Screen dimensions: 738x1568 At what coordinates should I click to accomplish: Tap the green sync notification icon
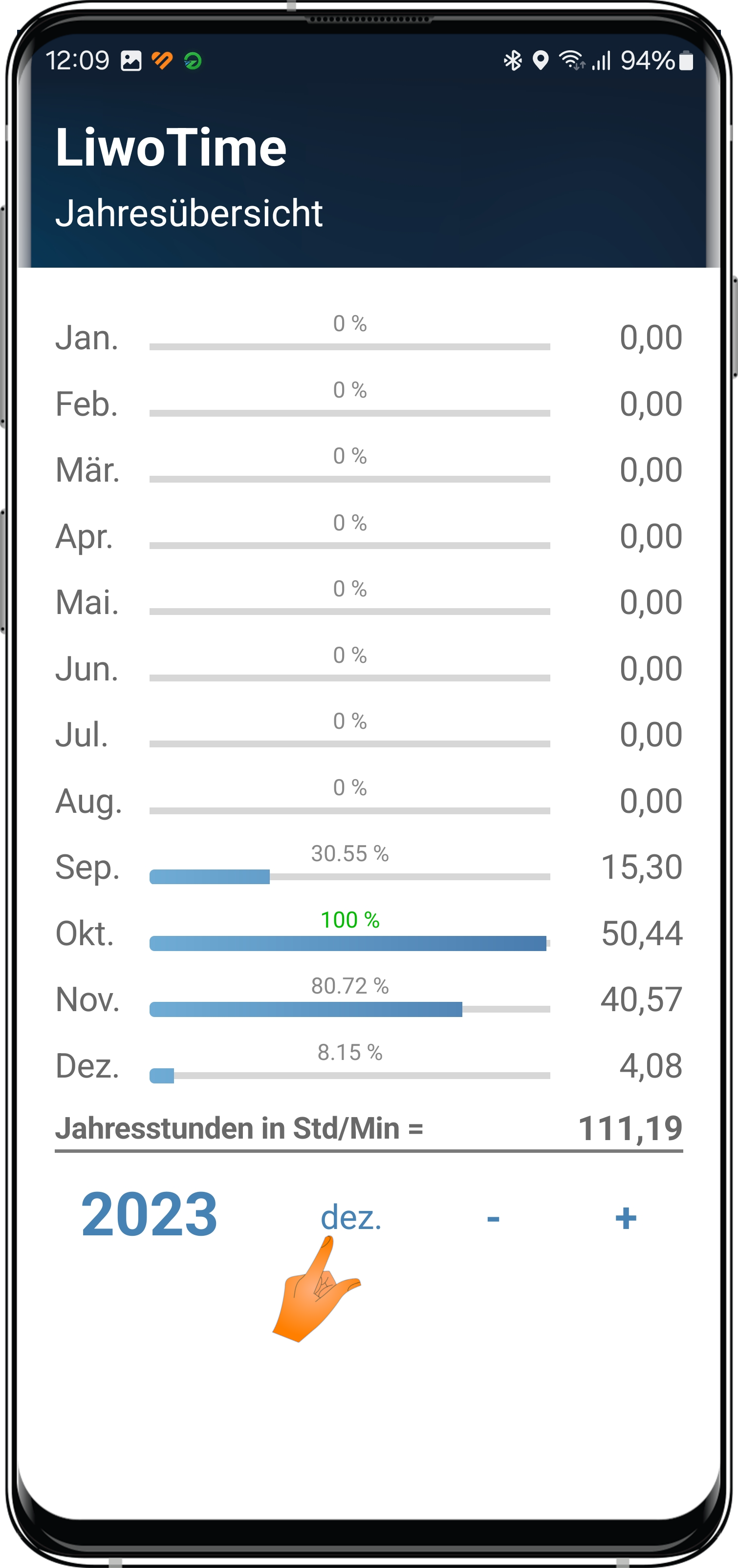tap(193, 61)
